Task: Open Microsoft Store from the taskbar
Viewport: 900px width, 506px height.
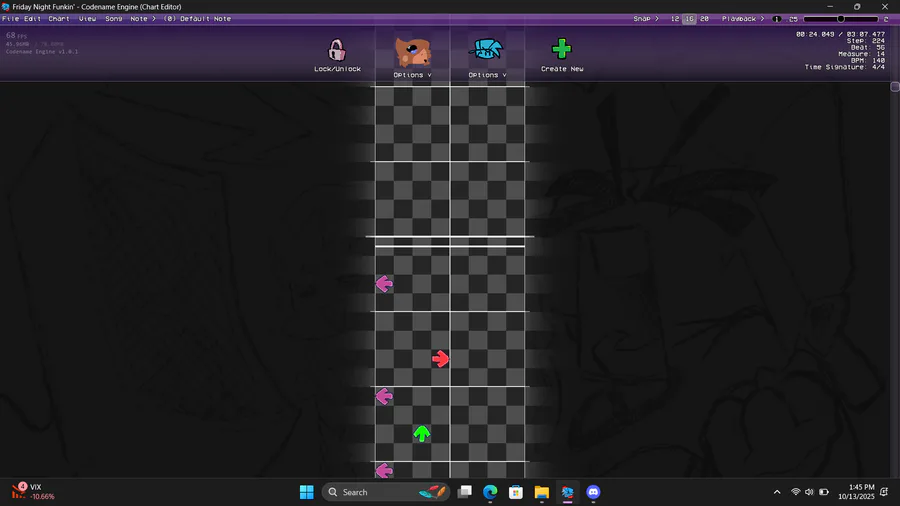Action: (515, 492)
